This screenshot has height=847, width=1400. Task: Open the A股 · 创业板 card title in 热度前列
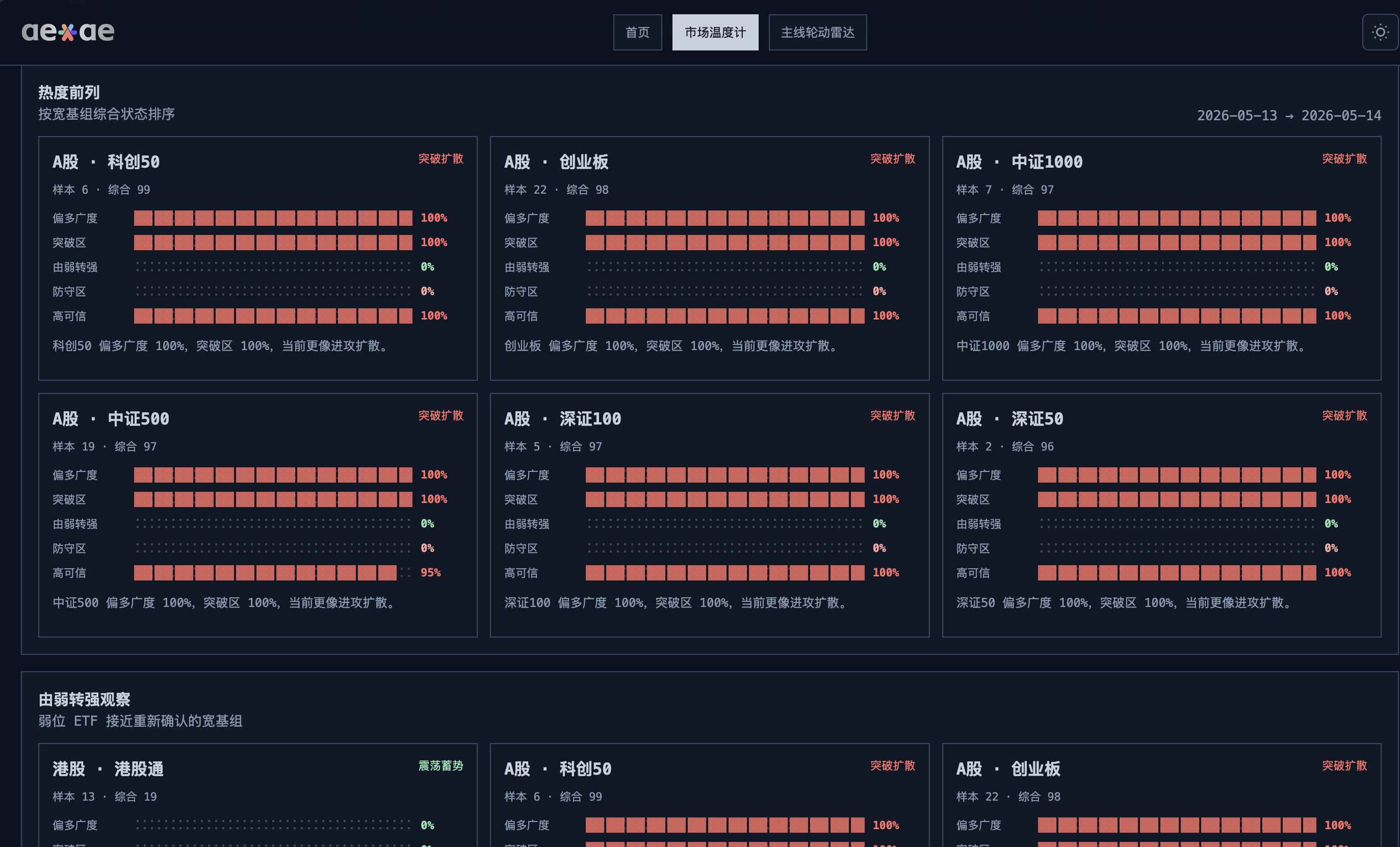click(x=556, y=162)
